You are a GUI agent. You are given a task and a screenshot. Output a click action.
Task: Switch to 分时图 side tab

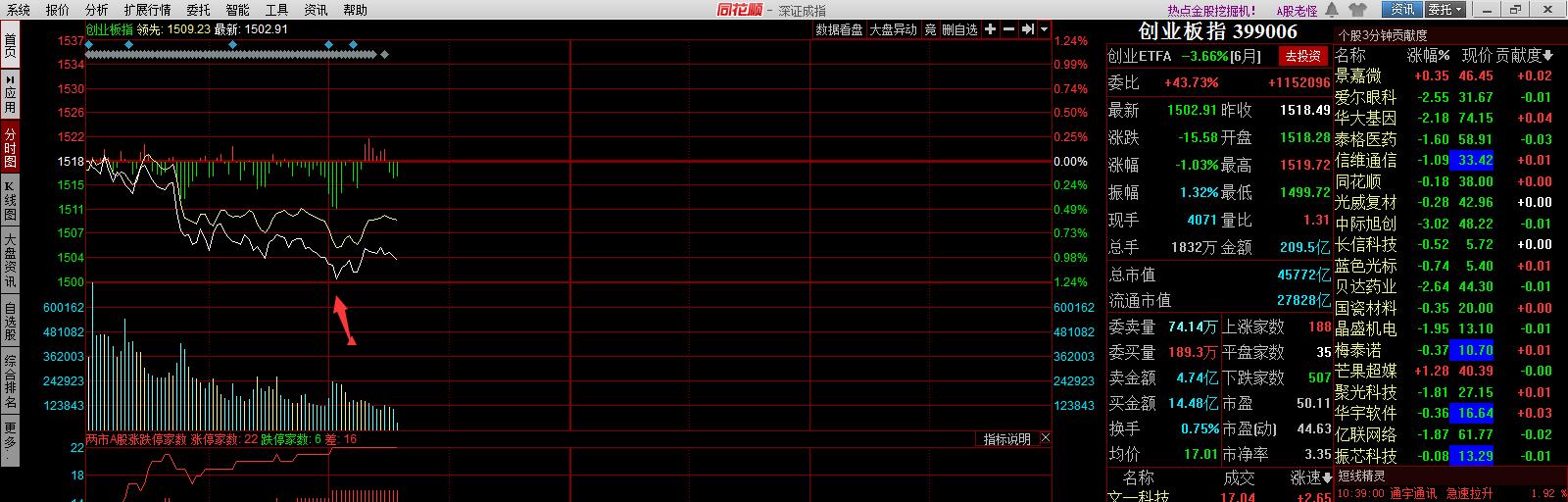tap(10, 147)
